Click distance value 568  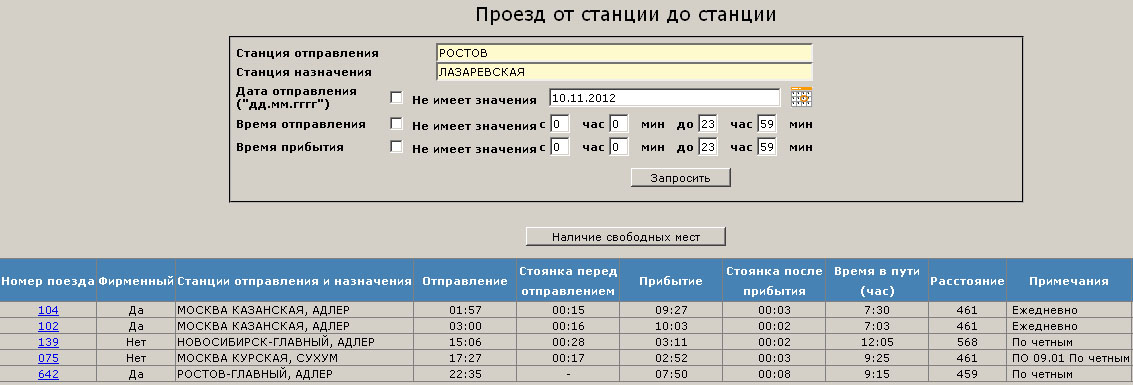[967, 342]
